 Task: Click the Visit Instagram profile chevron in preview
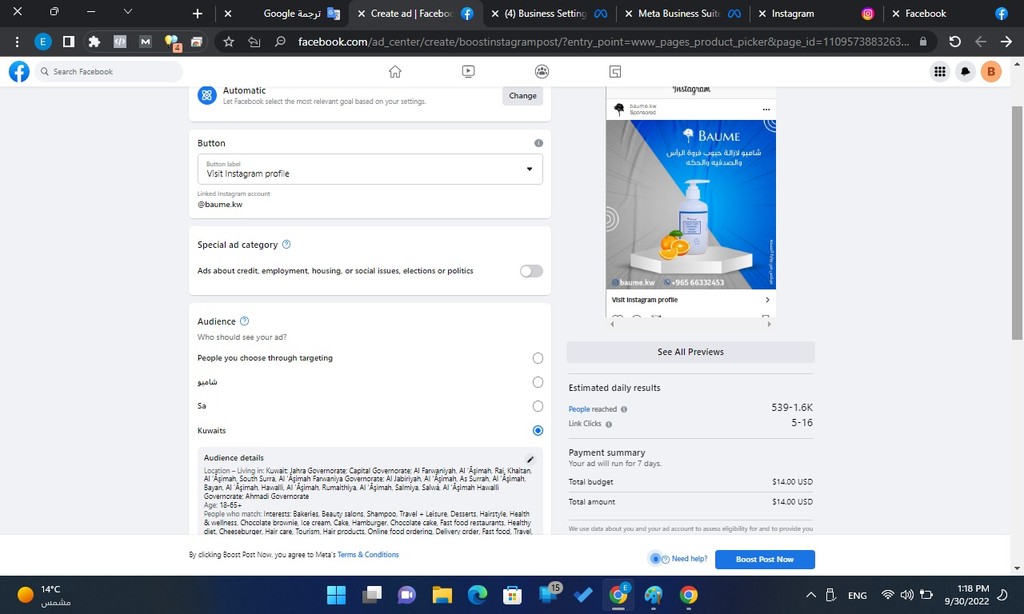[x=767, y=300]
